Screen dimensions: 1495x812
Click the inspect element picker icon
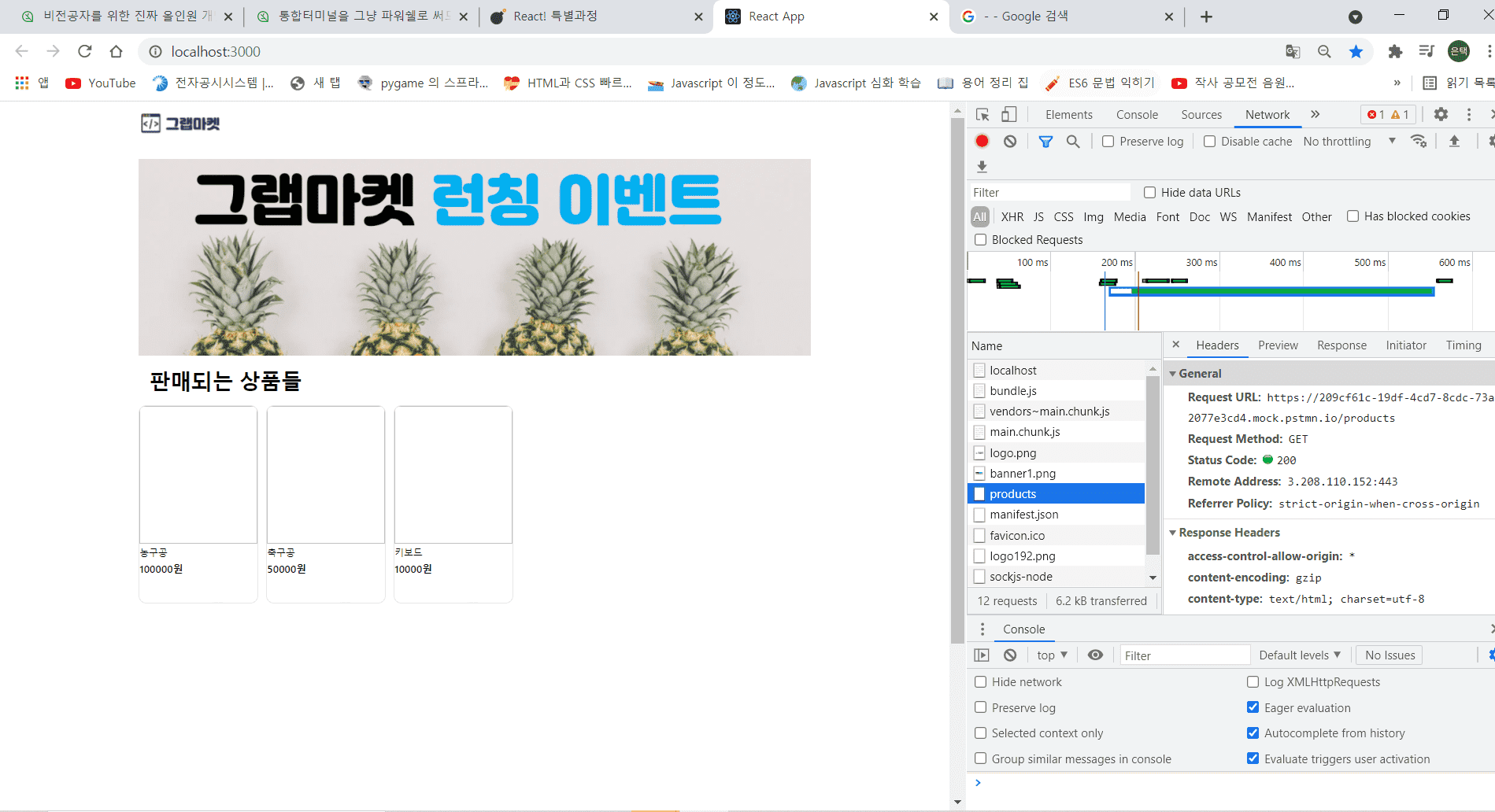[982, 115]
